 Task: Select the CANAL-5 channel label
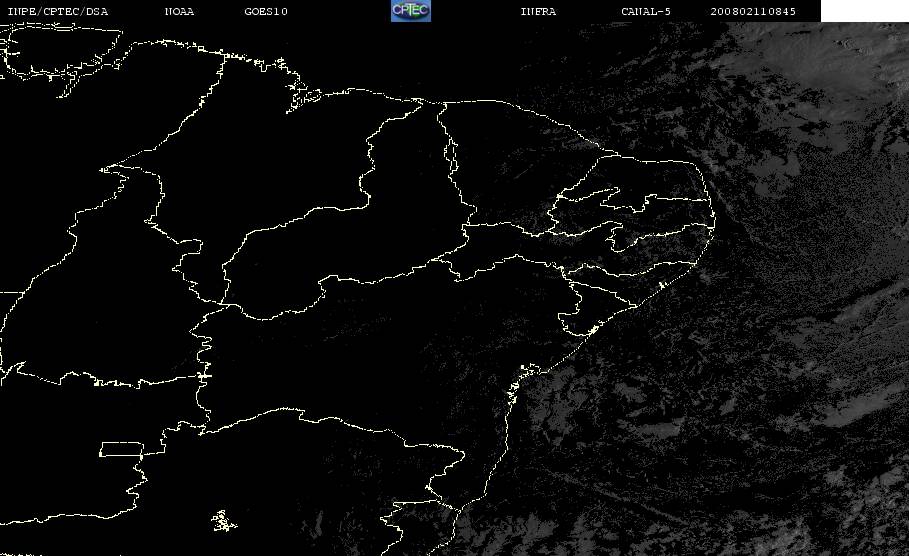pyautogui.click(x=646, y=12)
